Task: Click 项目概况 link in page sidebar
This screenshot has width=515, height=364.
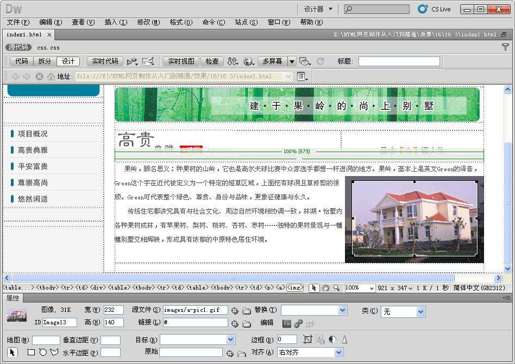Action: coord(33,134)
